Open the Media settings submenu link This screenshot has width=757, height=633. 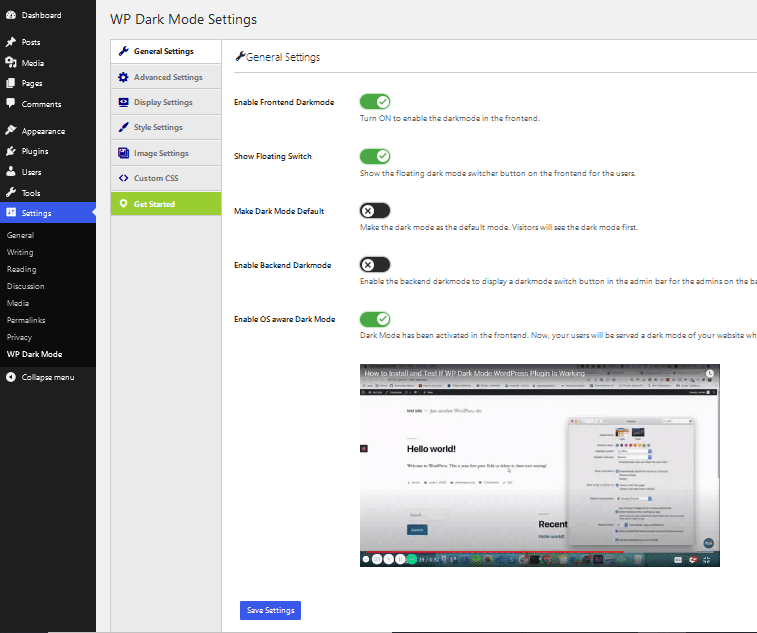pos(18,303)
